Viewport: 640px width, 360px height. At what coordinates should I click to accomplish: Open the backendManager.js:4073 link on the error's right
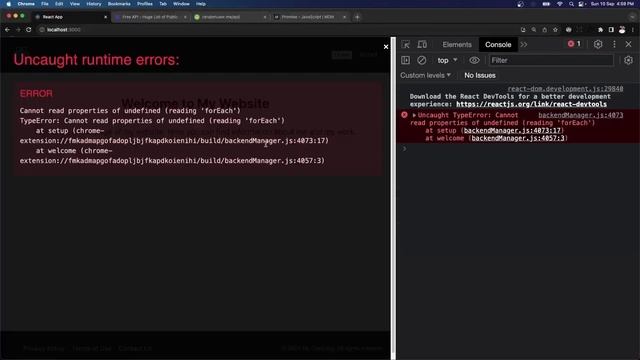pos(580,115)
